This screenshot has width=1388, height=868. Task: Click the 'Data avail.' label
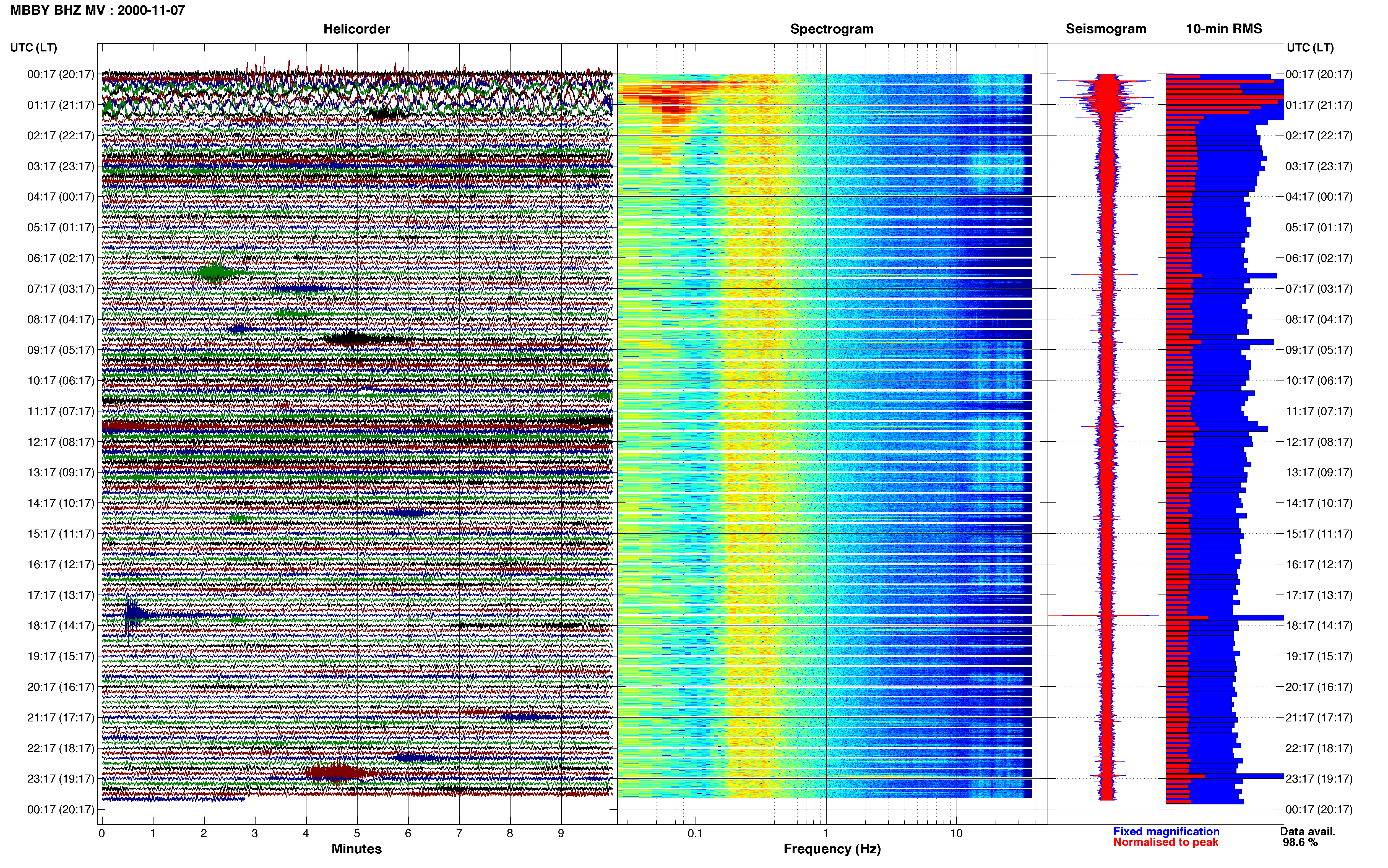click(x=1308, y=831)
